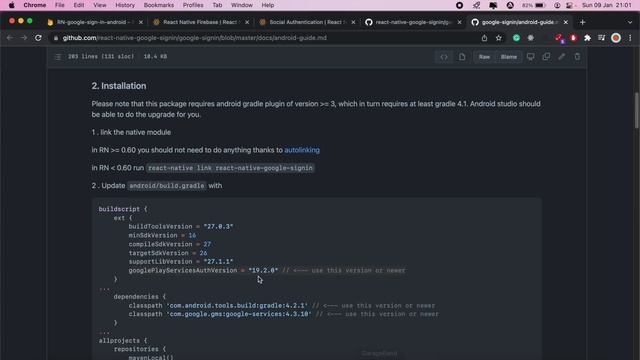Copy raw file contents icon
The image size is (640, 360).
click(x=546, y=57)
